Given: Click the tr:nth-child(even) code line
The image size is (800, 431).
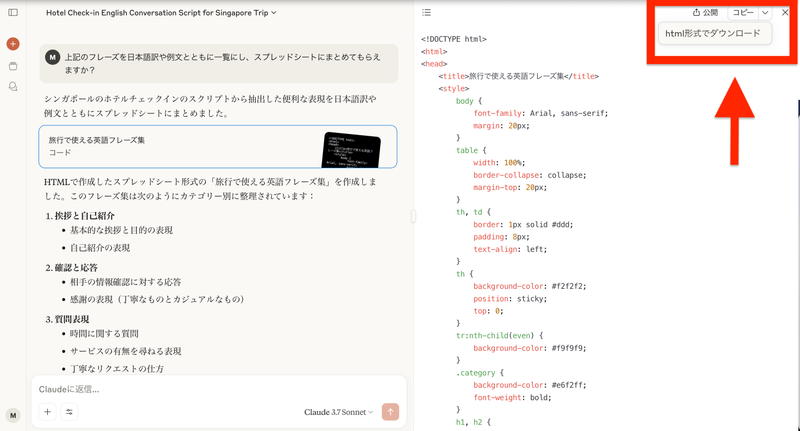Looking at the screenshot, I should [x=499, y=336].
